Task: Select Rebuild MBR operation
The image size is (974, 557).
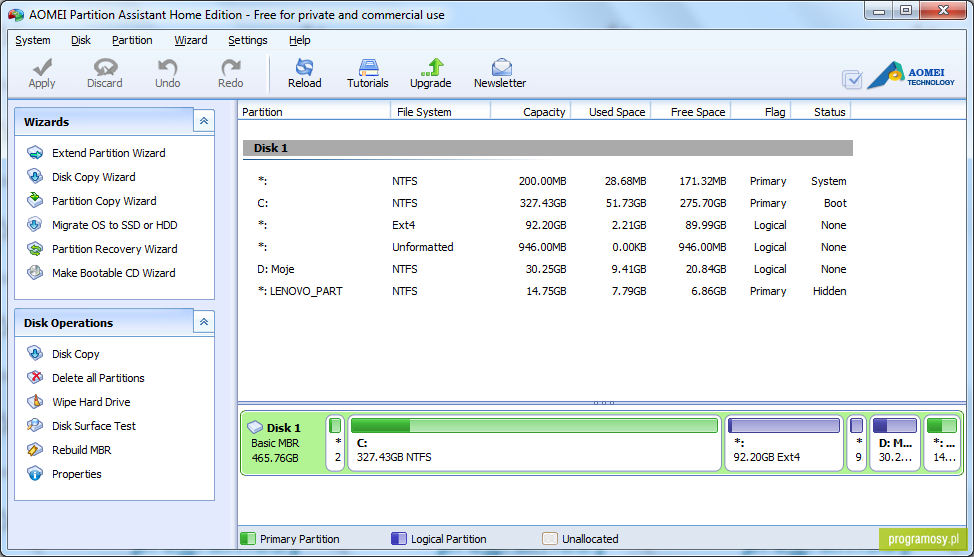Action: [81, 450]
